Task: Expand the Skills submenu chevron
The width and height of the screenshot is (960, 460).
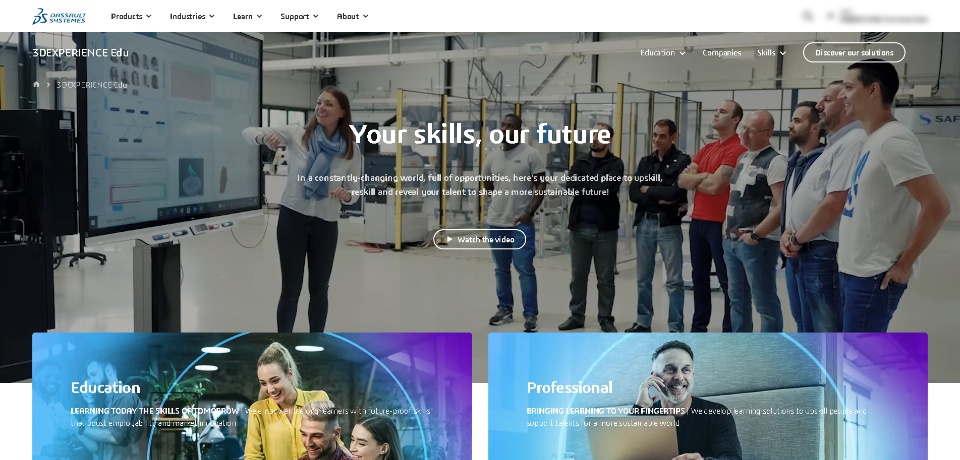Action: (783, 53)
